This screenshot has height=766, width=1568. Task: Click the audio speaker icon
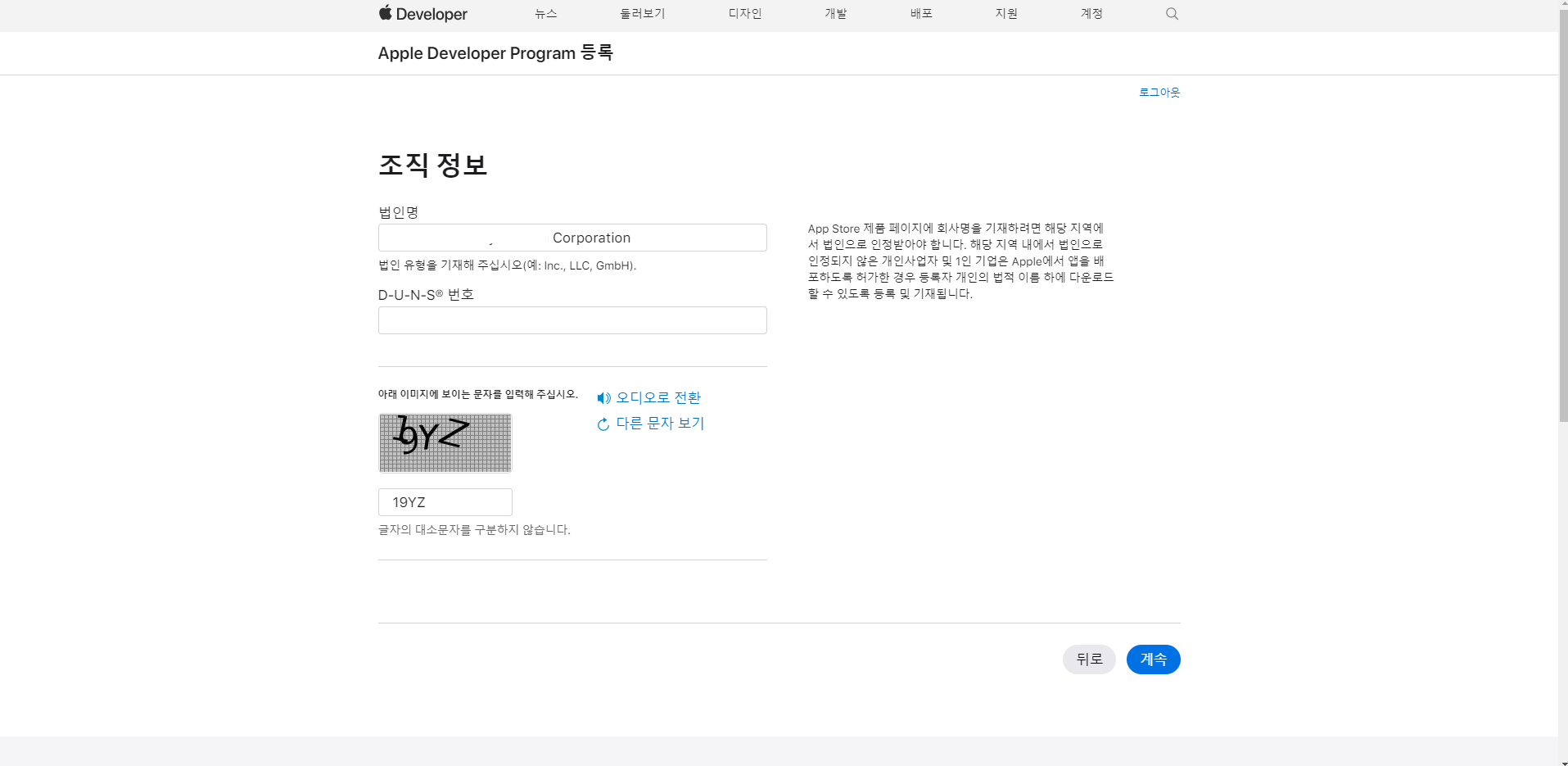(603, 398)
